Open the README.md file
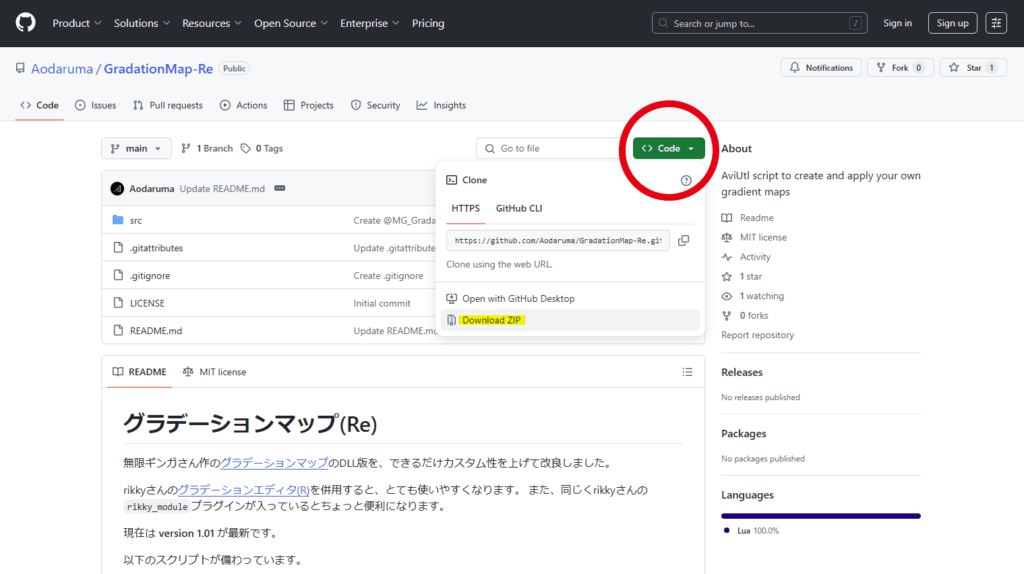Screen dimensions: 1024x574 click(x=155, y=330)
